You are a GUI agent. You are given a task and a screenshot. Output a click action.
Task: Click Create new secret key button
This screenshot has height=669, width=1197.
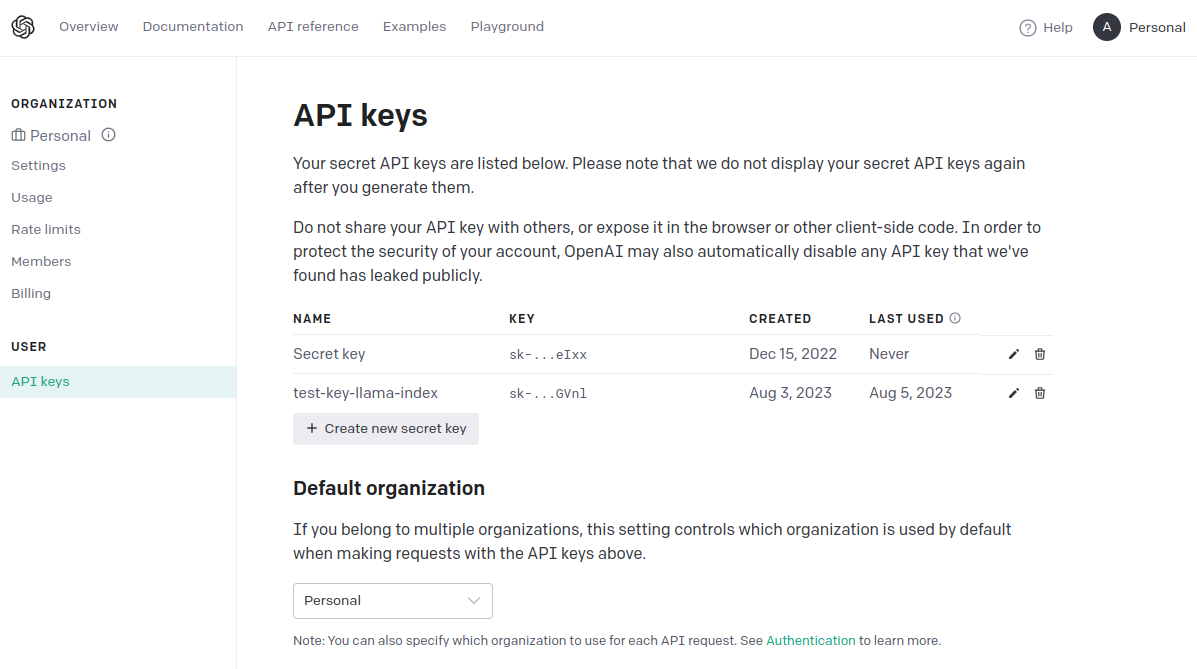coord(386,428)
